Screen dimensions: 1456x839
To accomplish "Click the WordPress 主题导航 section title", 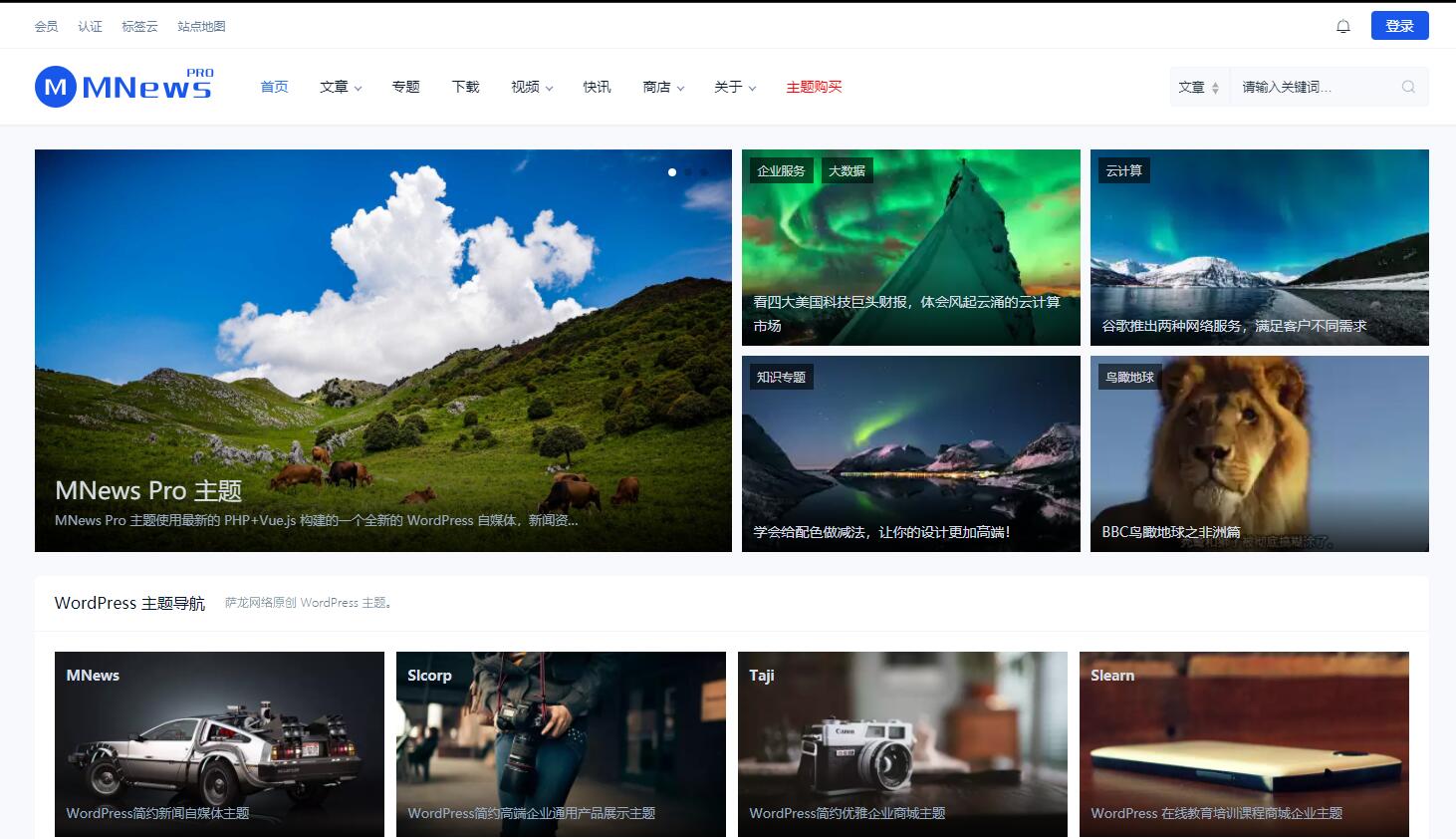I will coord(129,603).
